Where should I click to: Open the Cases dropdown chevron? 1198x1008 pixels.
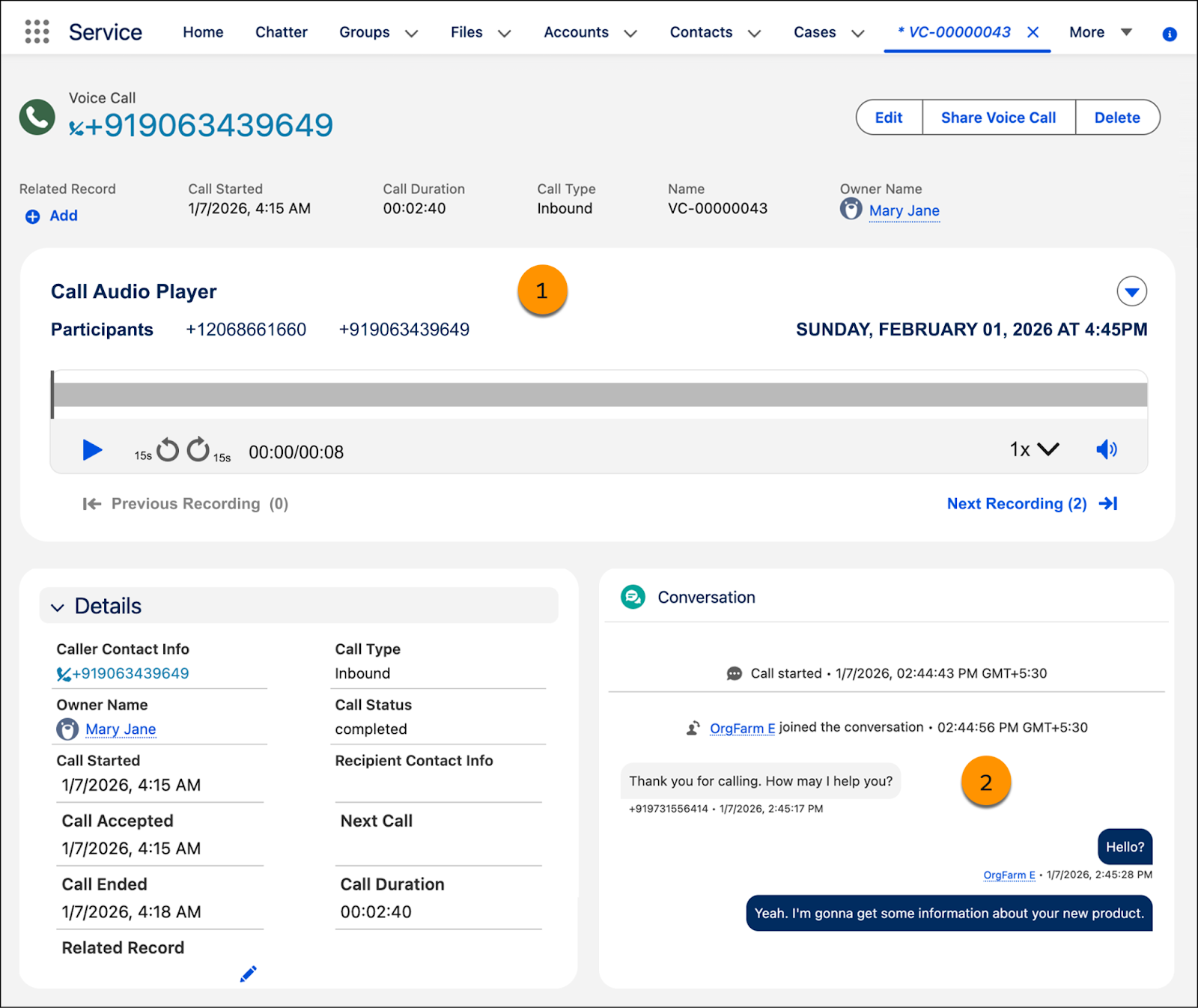coord(858,33)
